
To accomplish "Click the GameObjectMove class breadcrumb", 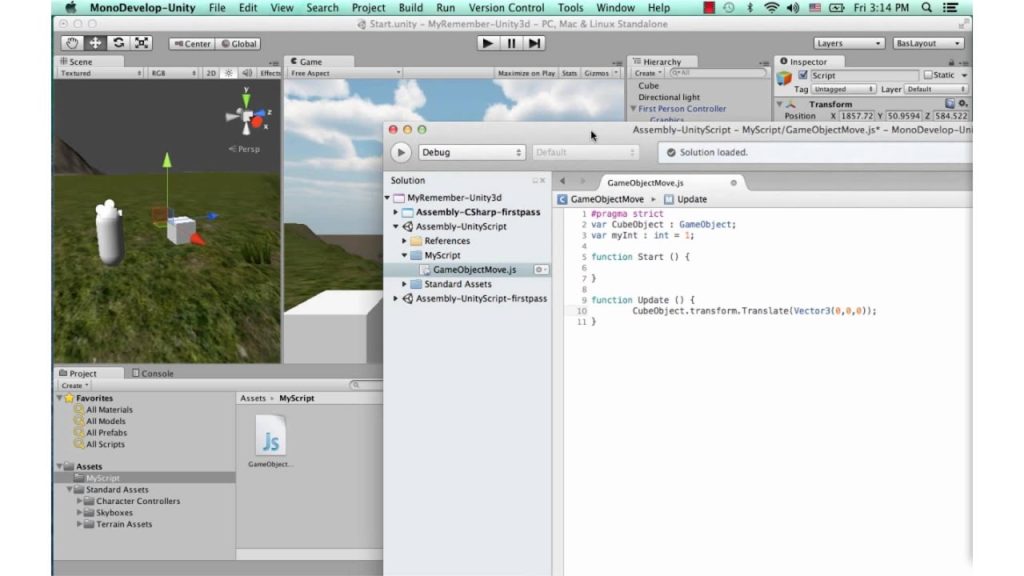I will [x=600, y=199].
